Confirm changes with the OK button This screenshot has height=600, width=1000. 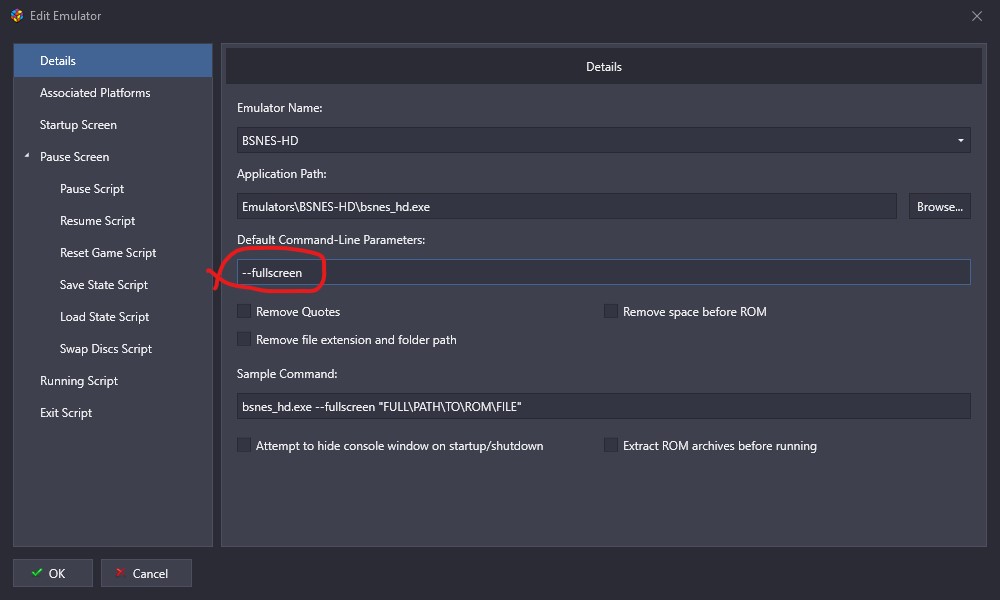[53, 573]
